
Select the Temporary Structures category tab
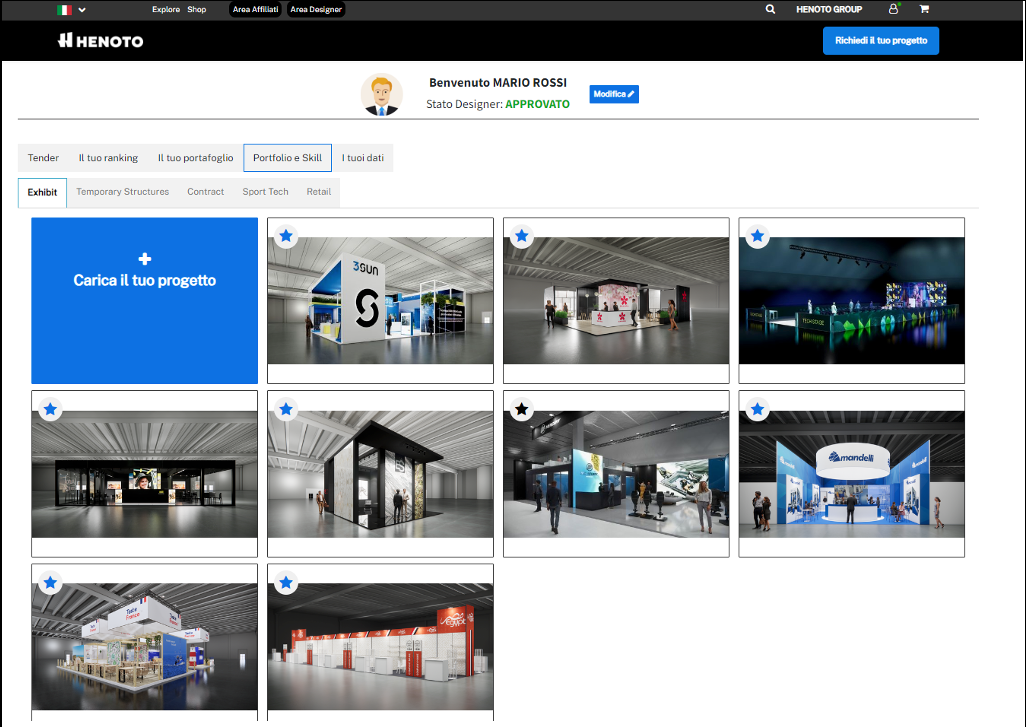click(x=122, y=192)
